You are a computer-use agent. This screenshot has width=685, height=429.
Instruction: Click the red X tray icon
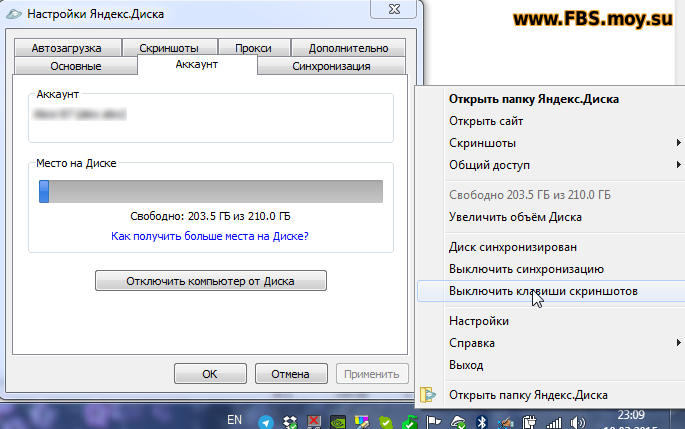coord(314,422)
